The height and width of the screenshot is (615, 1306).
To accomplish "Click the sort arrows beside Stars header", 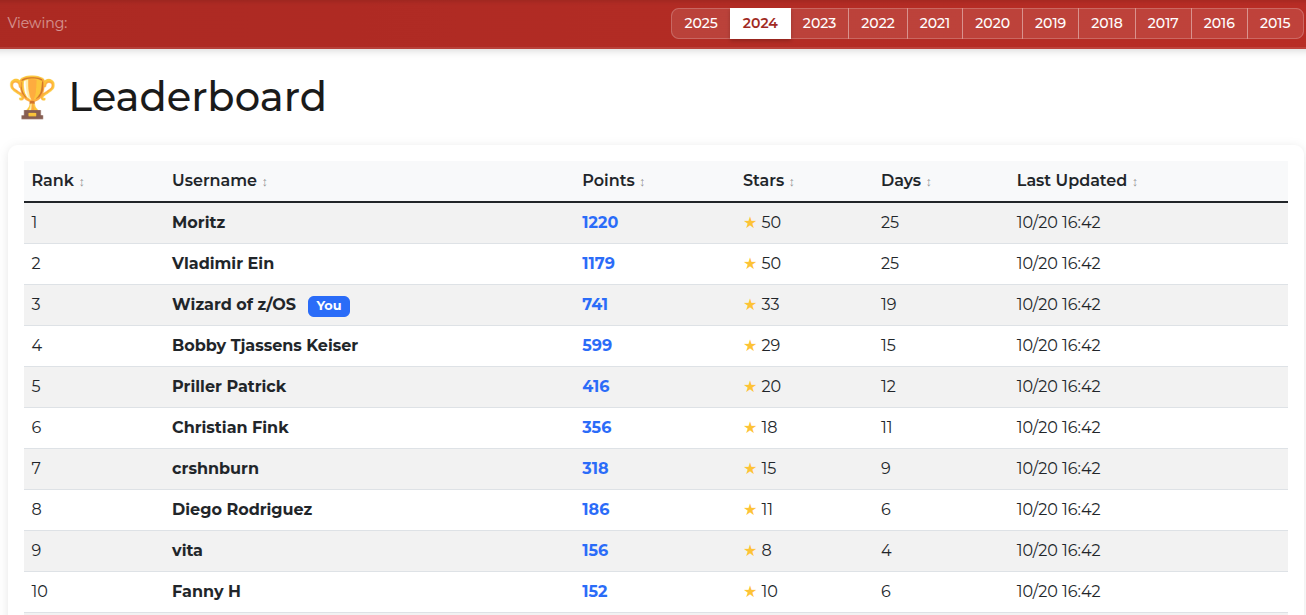I will pos(792,182).
